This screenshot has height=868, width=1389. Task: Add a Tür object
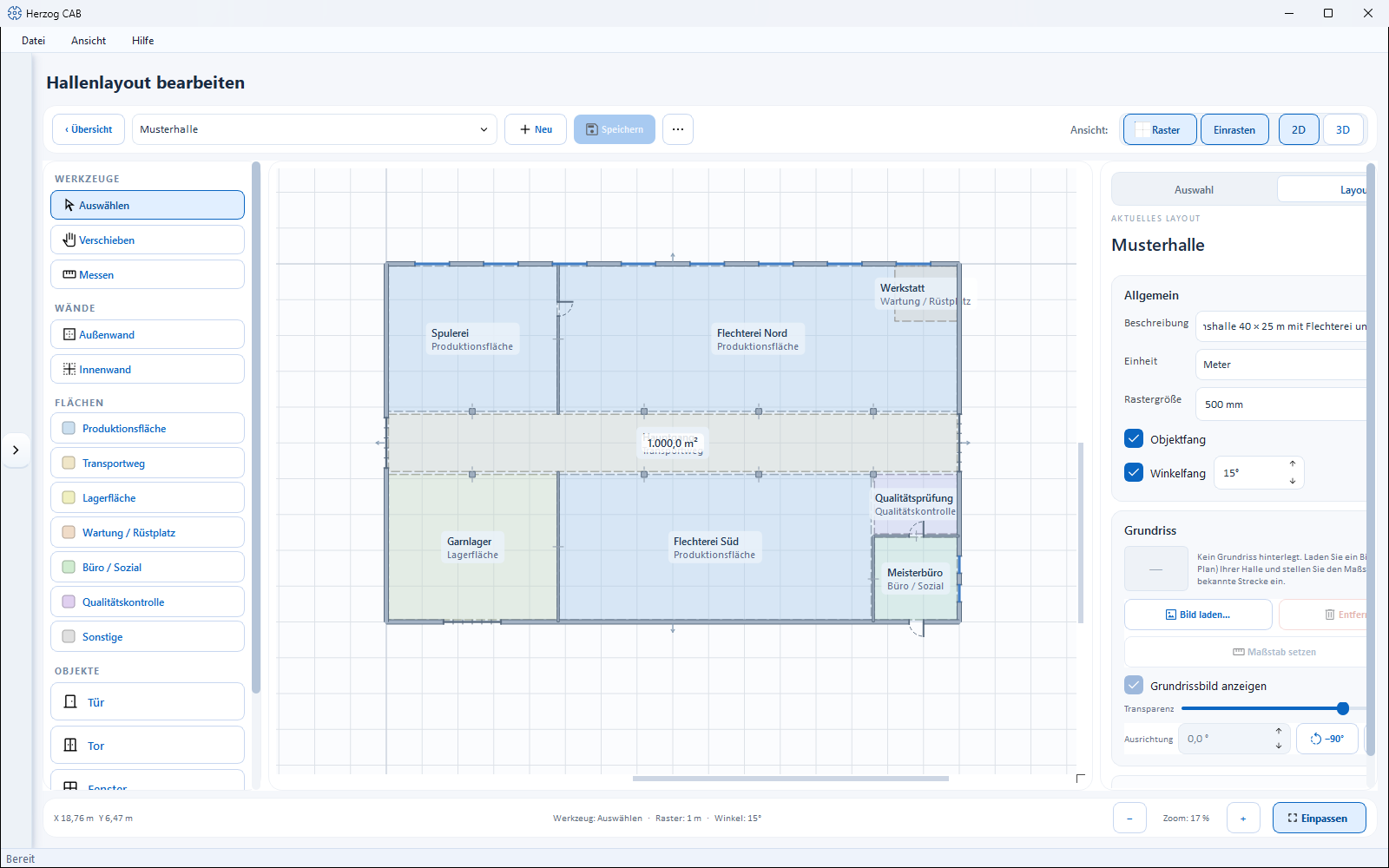point(148,702)
